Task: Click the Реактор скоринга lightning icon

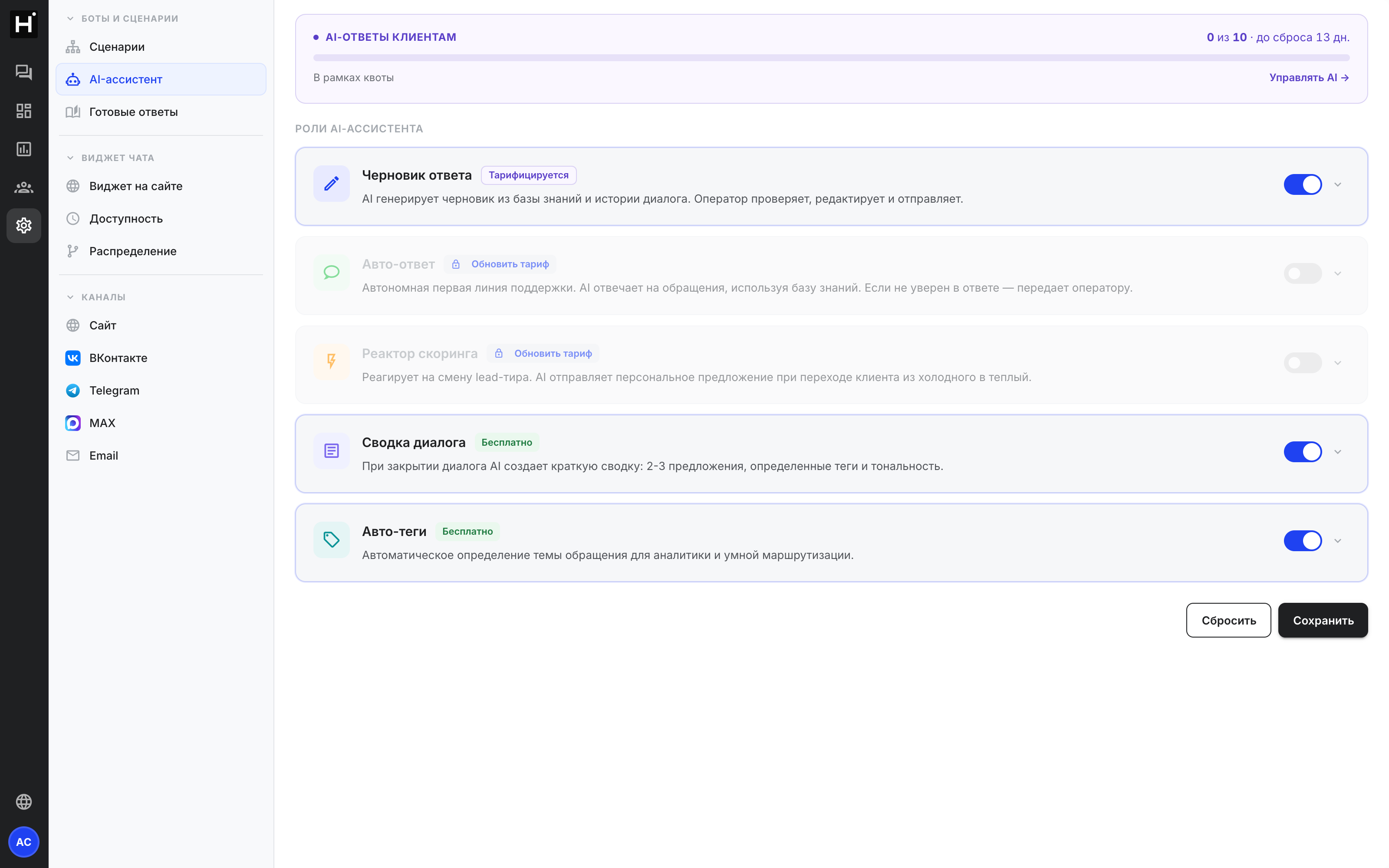Action: pyautogui.click(x=331, y=362)
